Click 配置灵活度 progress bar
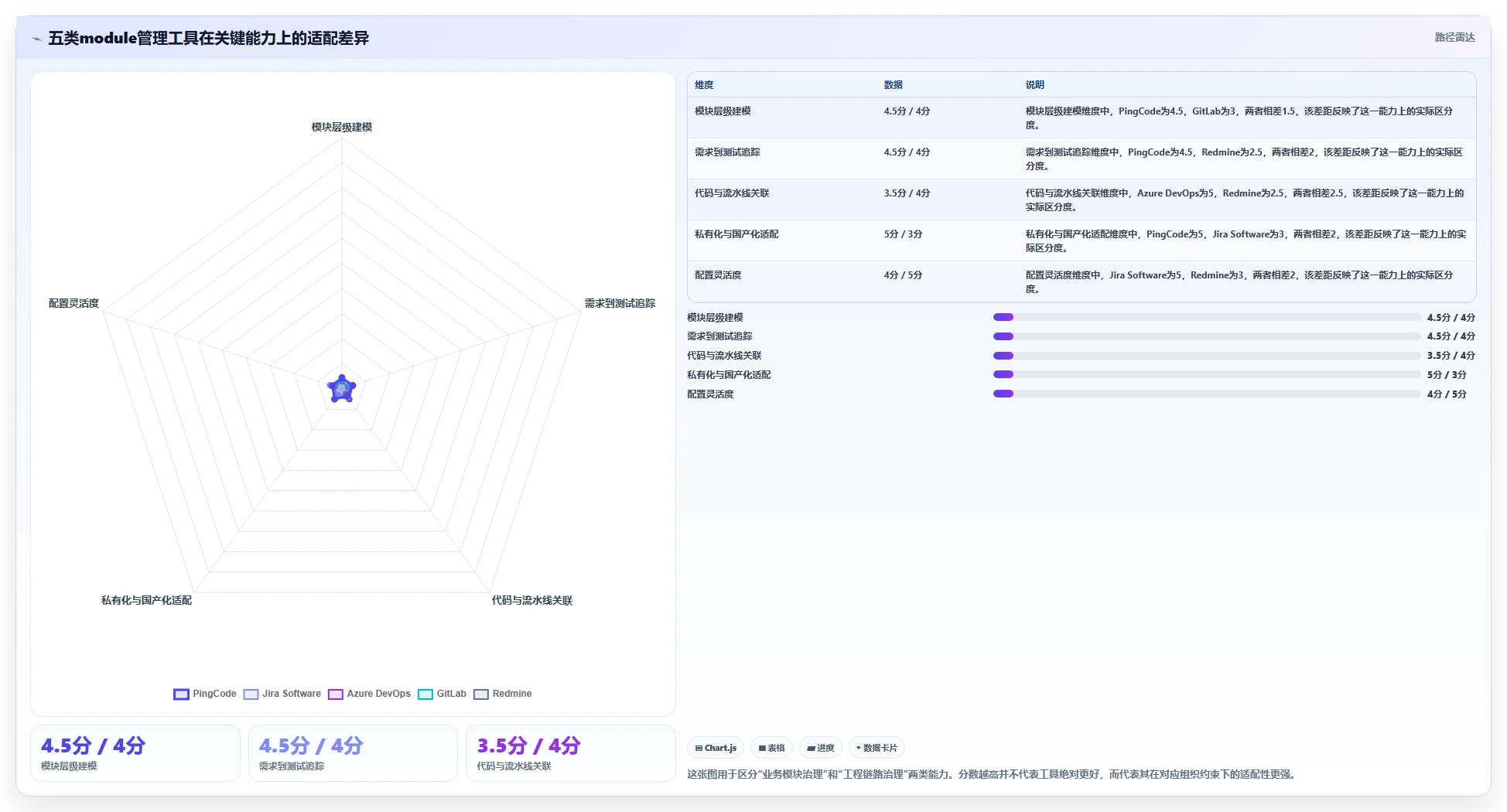The height and width of the screenshot is (812, 1507). pyautogui.click(x=1207, y=394)
